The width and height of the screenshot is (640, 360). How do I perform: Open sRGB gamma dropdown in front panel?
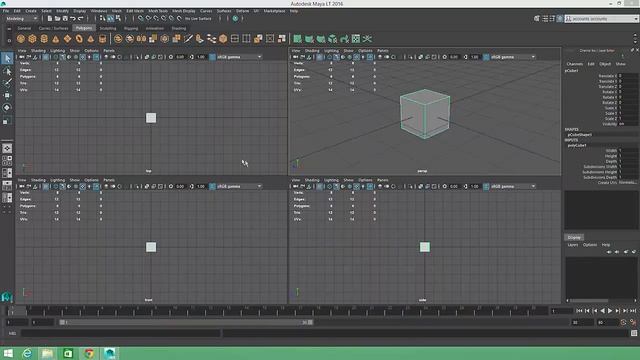[x=239, y=186]
